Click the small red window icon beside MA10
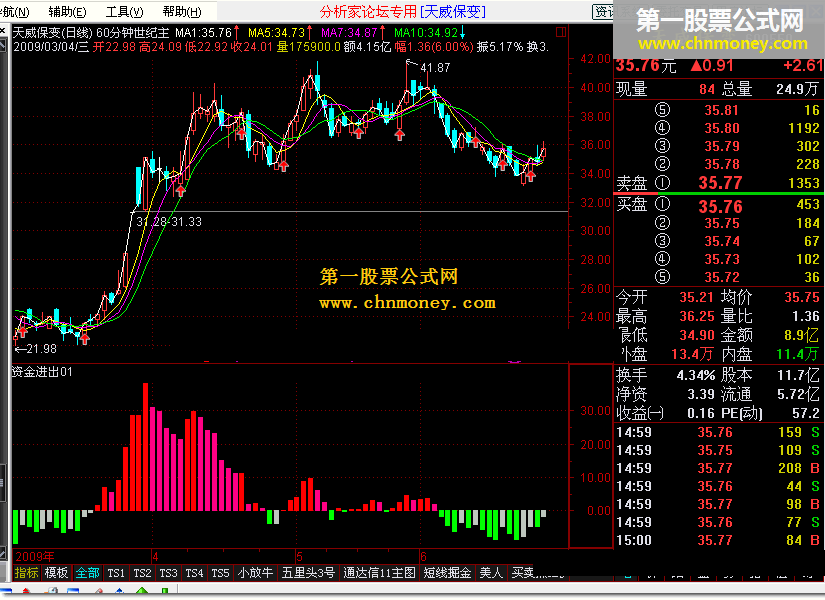This screenshot has height=600, width=825. (561, 33)
